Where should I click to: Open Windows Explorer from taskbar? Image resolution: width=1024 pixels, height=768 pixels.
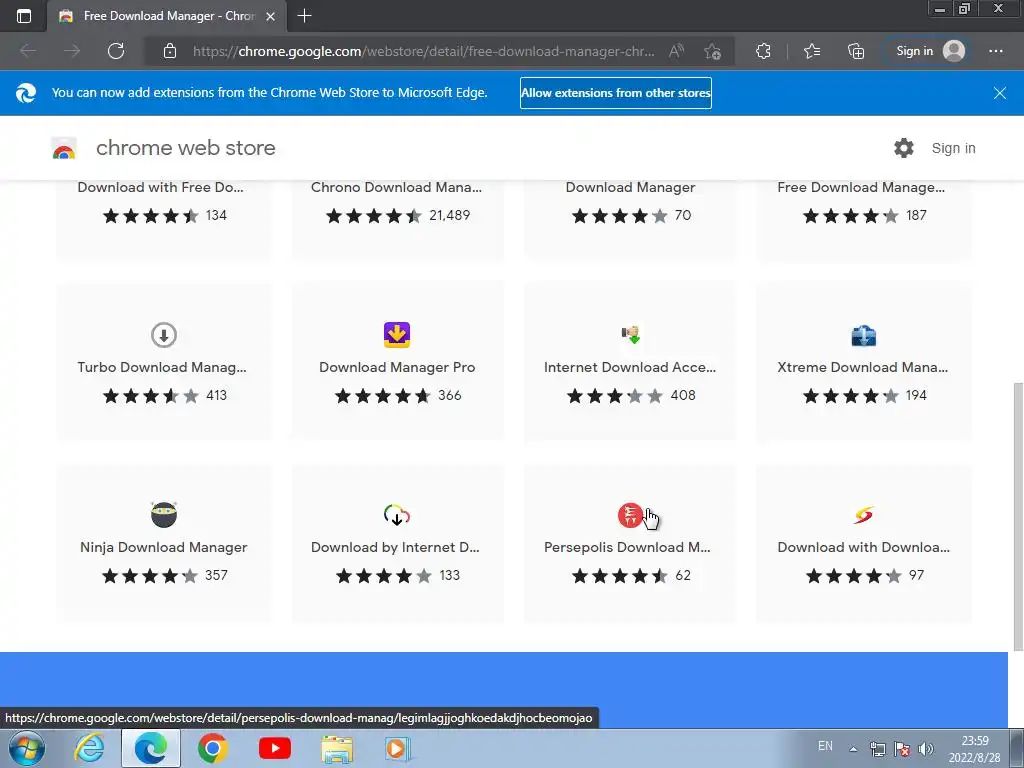(x=337, y=749)
